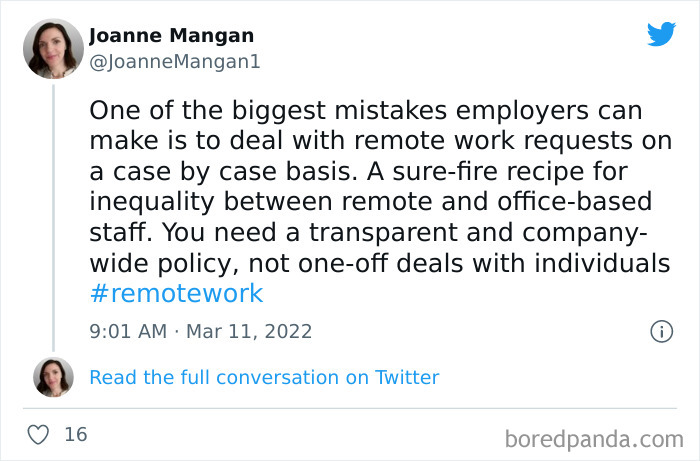This screenshot has height=461, width=700.
Task: Click the like count 16
Action: (x=75, y=435)
